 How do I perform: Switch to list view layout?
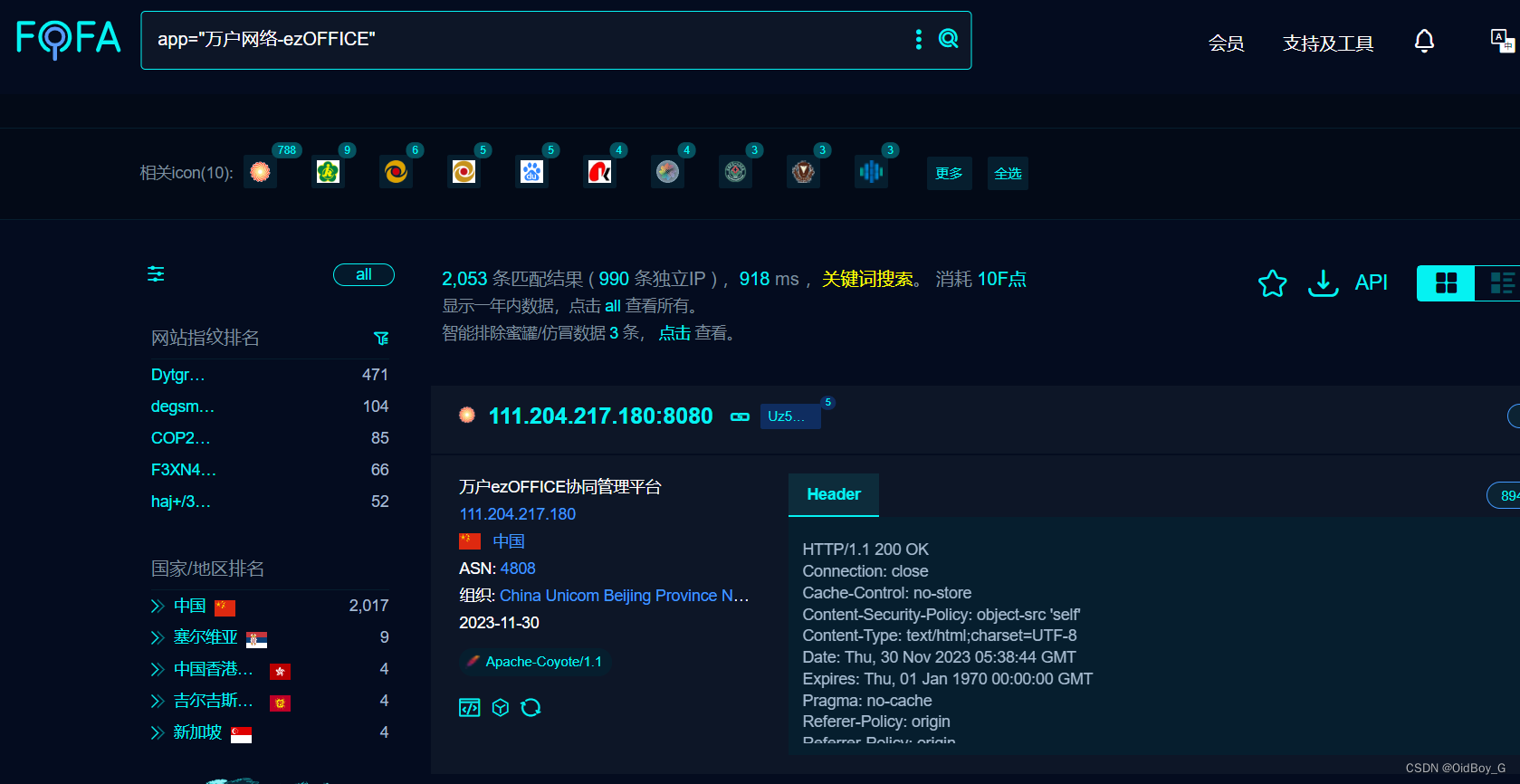[x=1499, y=283]
